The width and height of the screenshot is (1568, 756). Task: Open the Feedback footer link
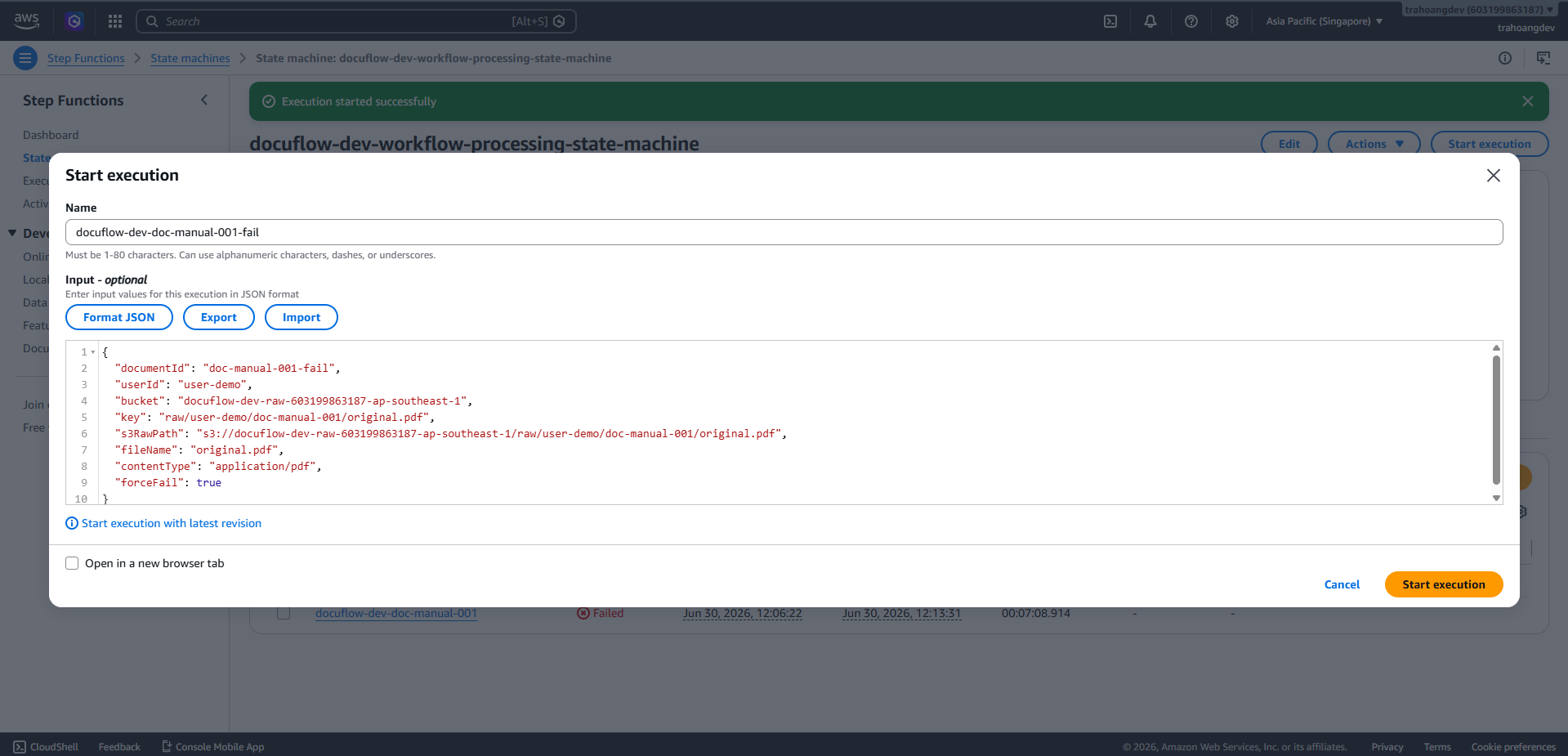click(119, 747)
